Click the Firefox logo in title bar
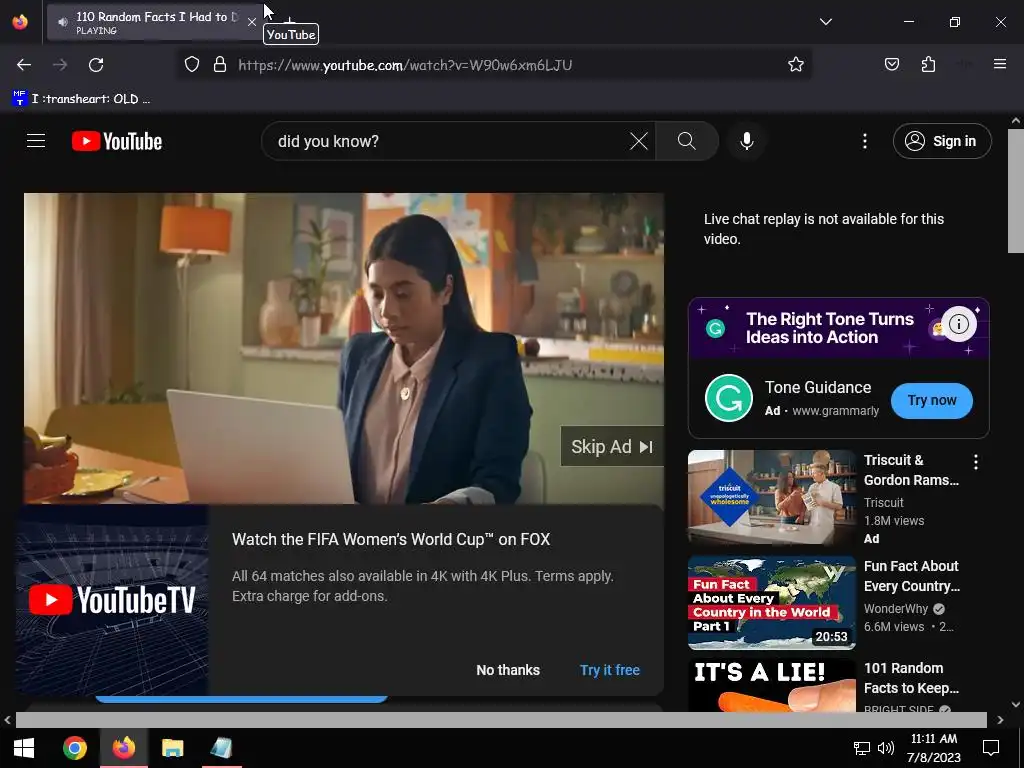 pos(20,22)
